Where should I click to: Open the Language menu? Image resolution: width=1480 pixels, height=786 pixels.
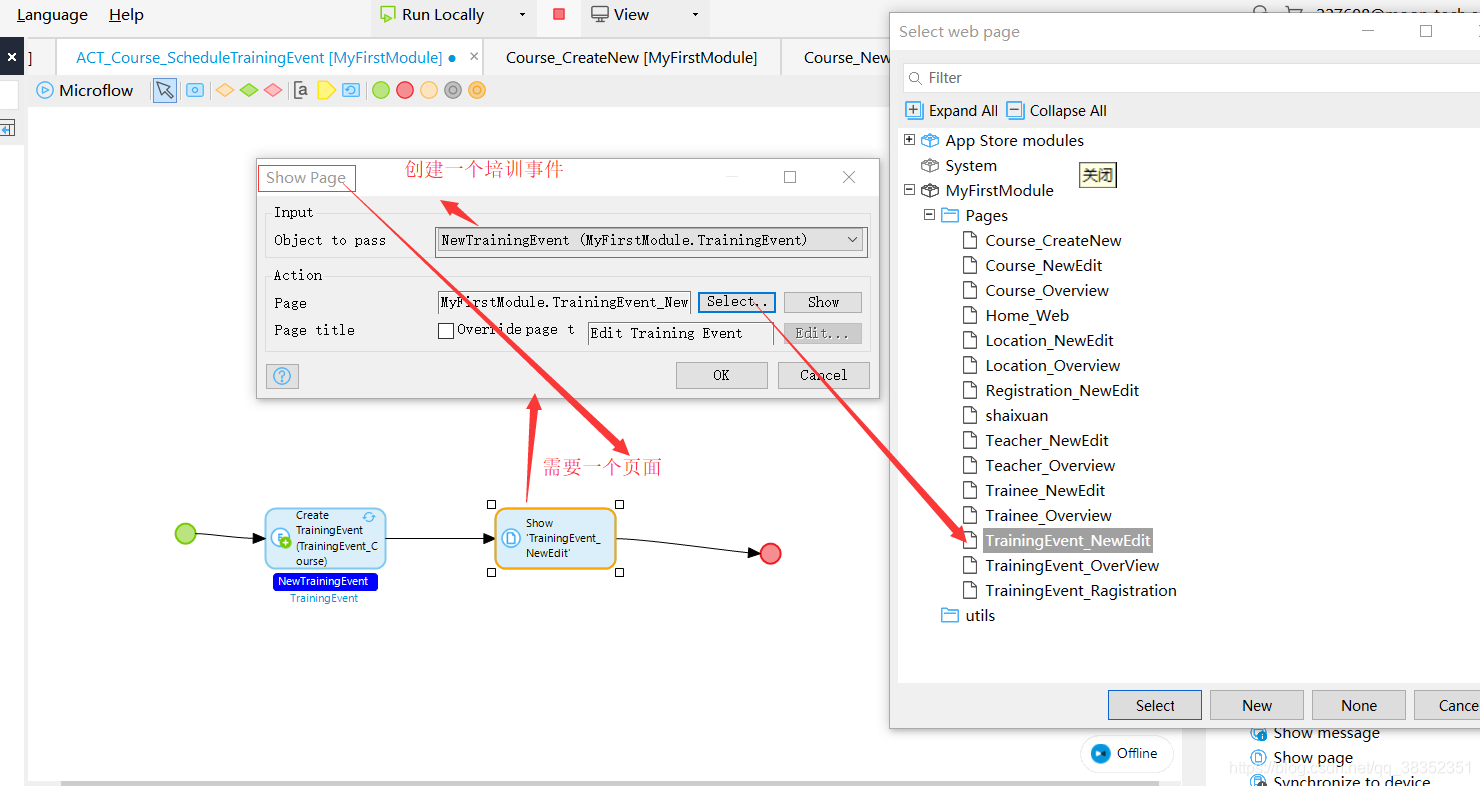pyautogui.click(x=52, y=15)
